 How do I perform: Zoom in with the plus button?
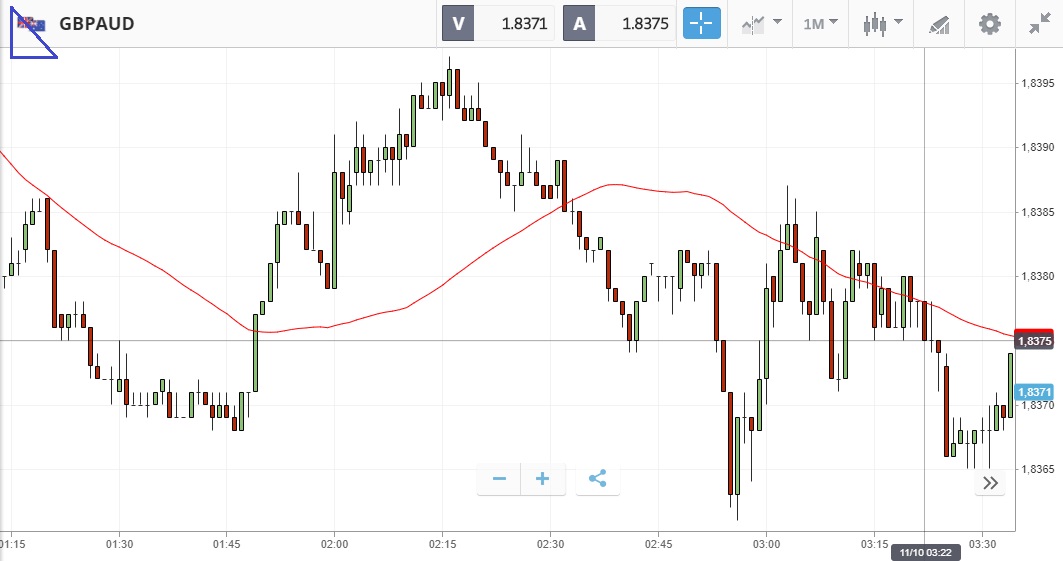click(x=543, y=479)
